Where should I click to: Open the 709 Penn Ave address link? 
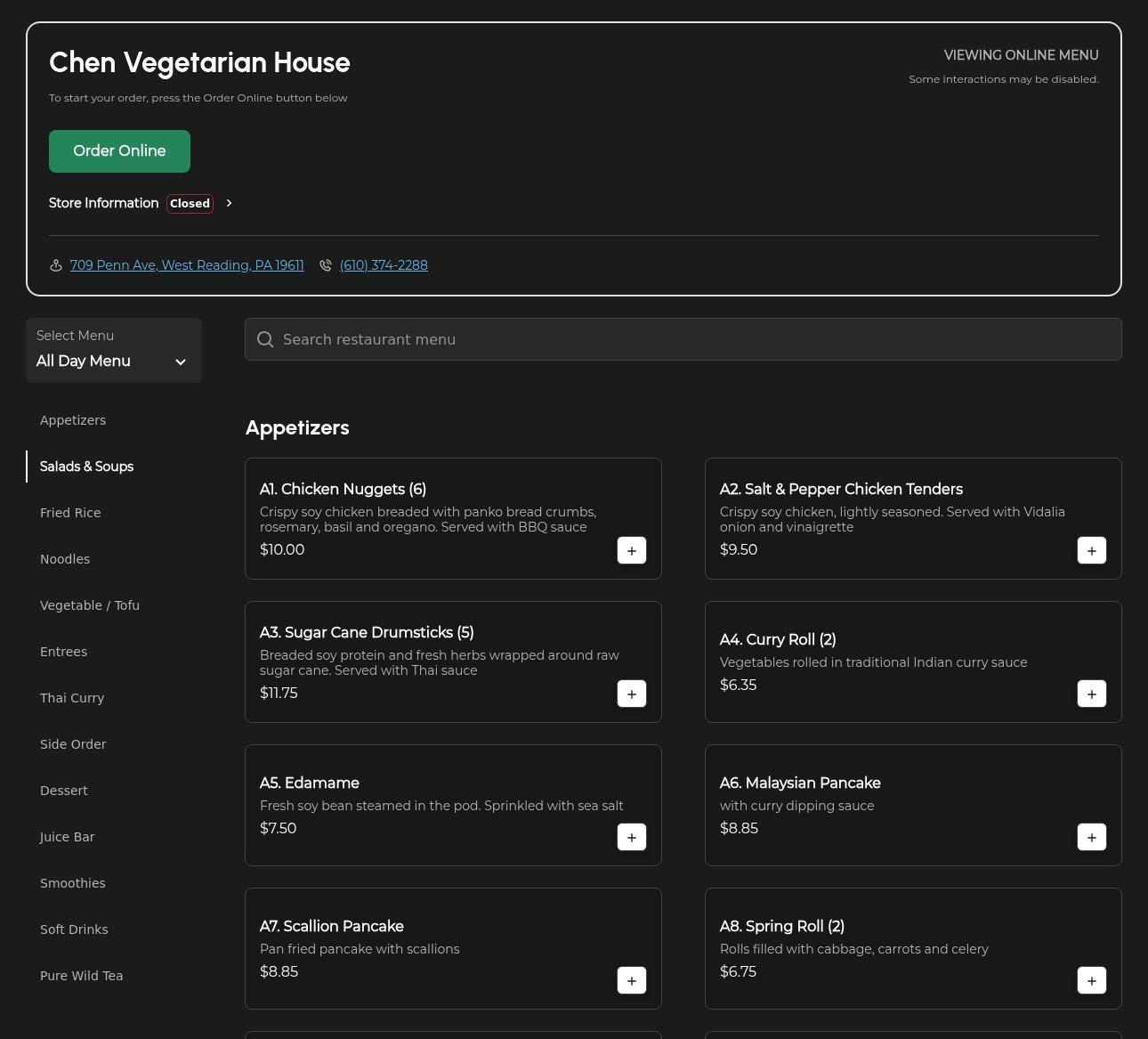click(x=187, y=265)
